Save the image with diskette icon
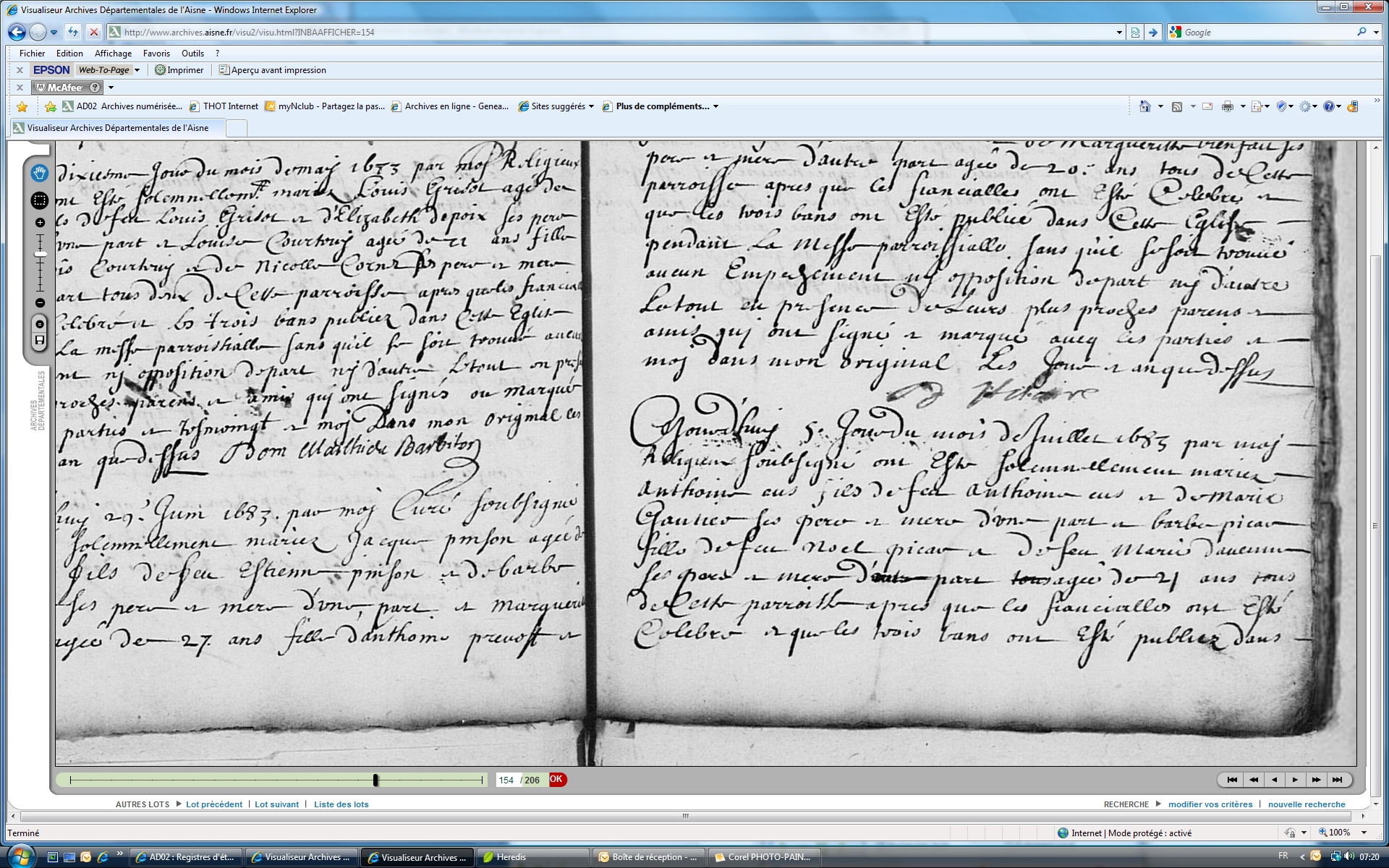The height and width of the screenshot is (868, 1389). point(40,340)
